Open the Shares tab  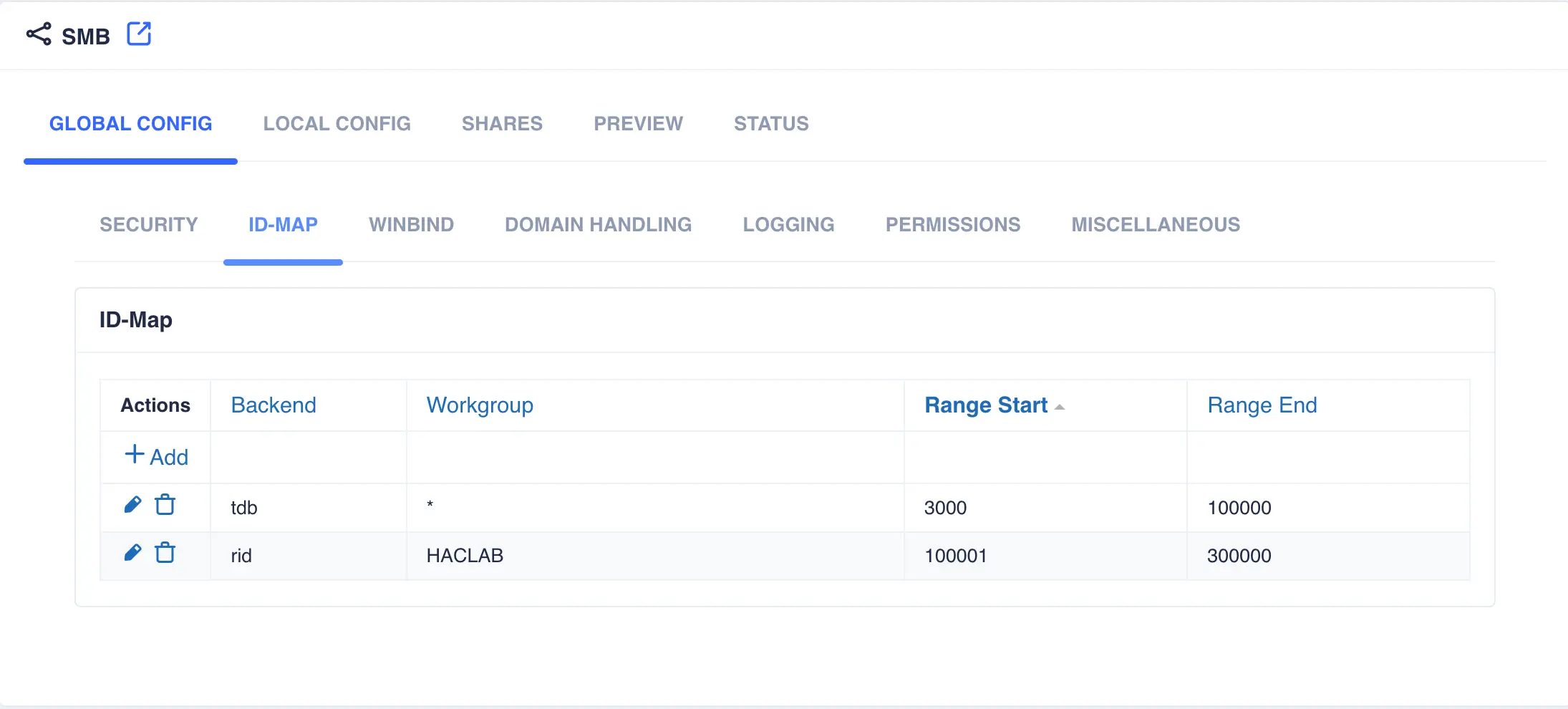tap(502, 124)
